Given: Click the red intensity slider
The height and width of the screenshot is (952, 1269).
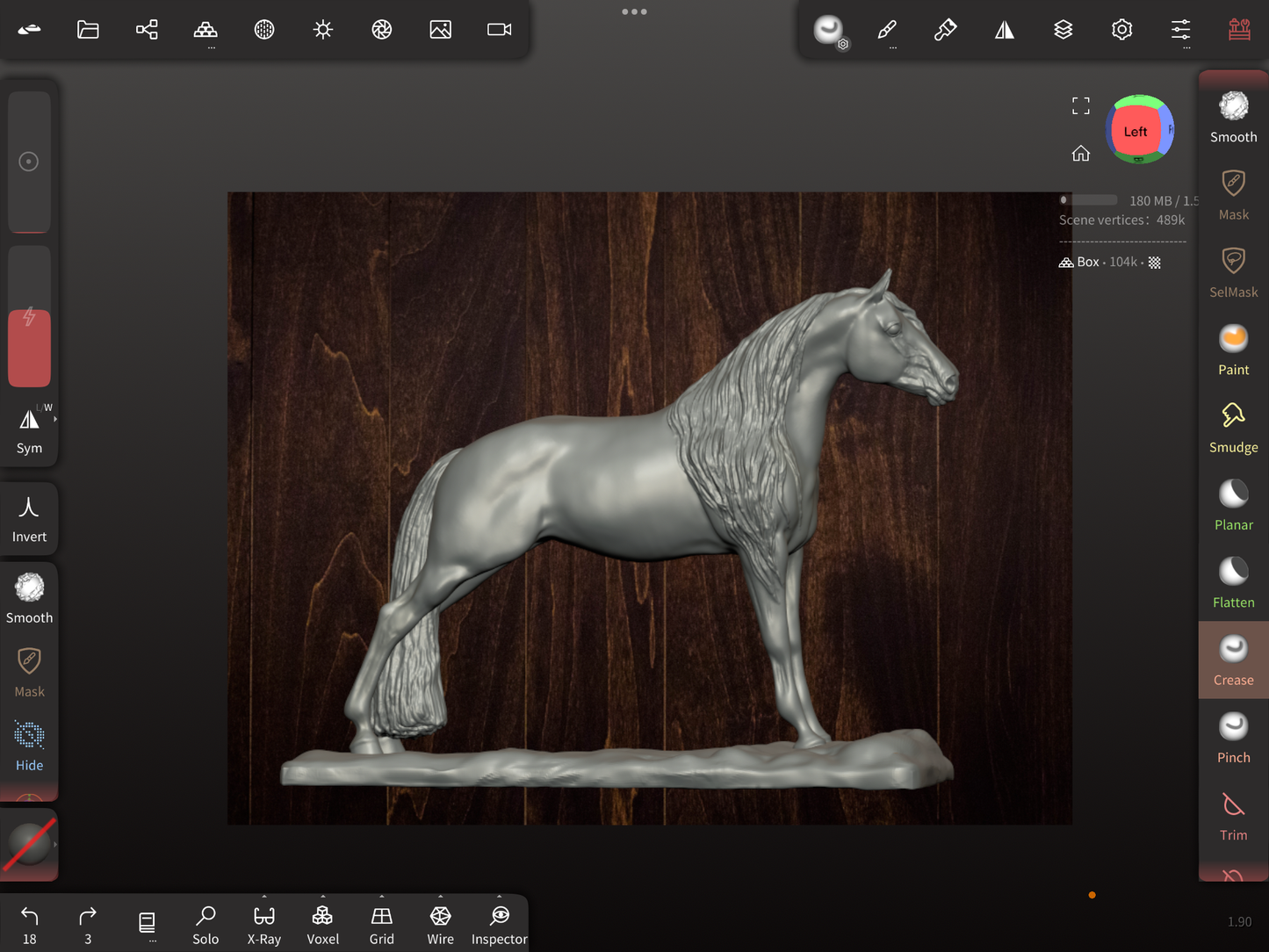Looking at the screenshot, I should coord(29,347).
